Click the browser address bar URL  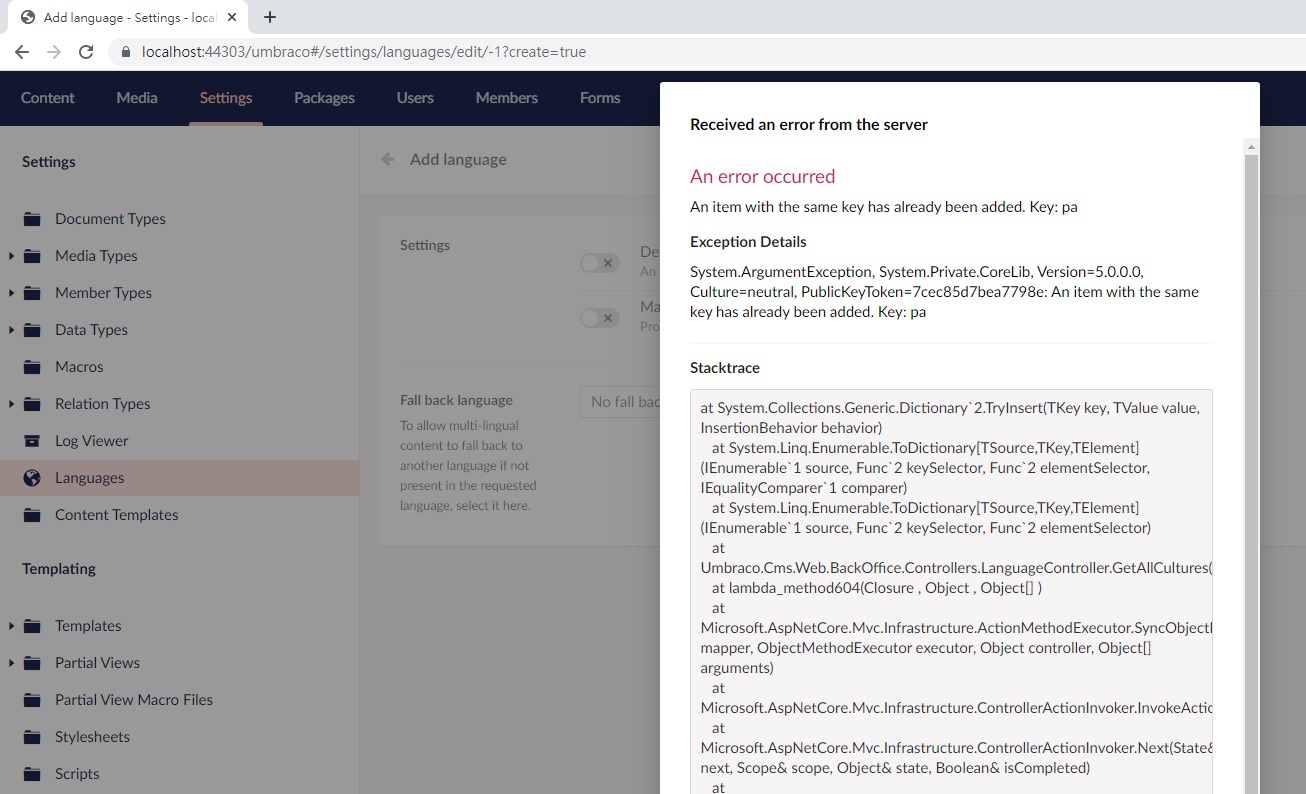click(364, 52)
